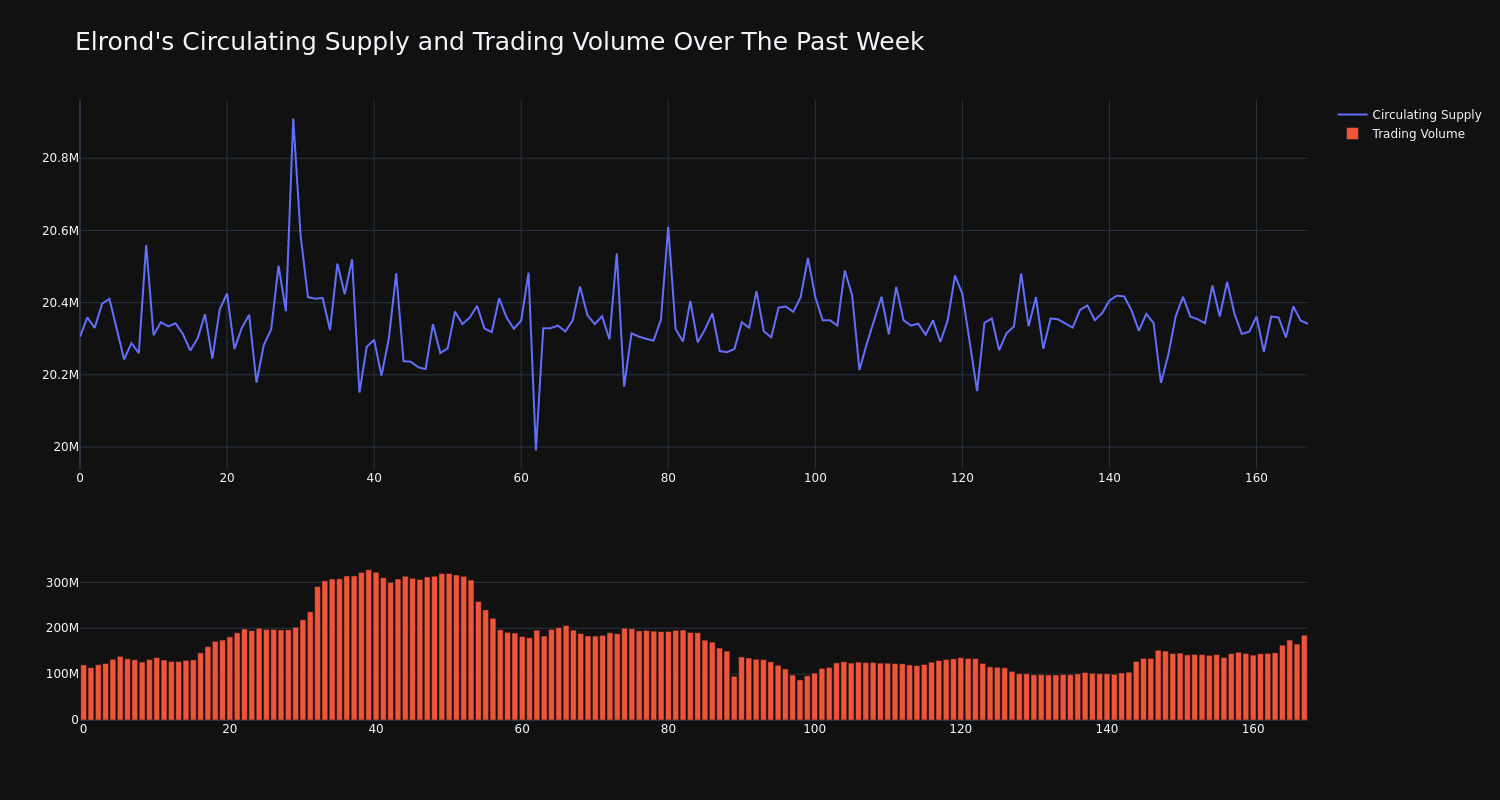The width and height of the screenshot is (1500, 800).
Task: Click the supply line peak at x=80
Action: pos(668,227)
